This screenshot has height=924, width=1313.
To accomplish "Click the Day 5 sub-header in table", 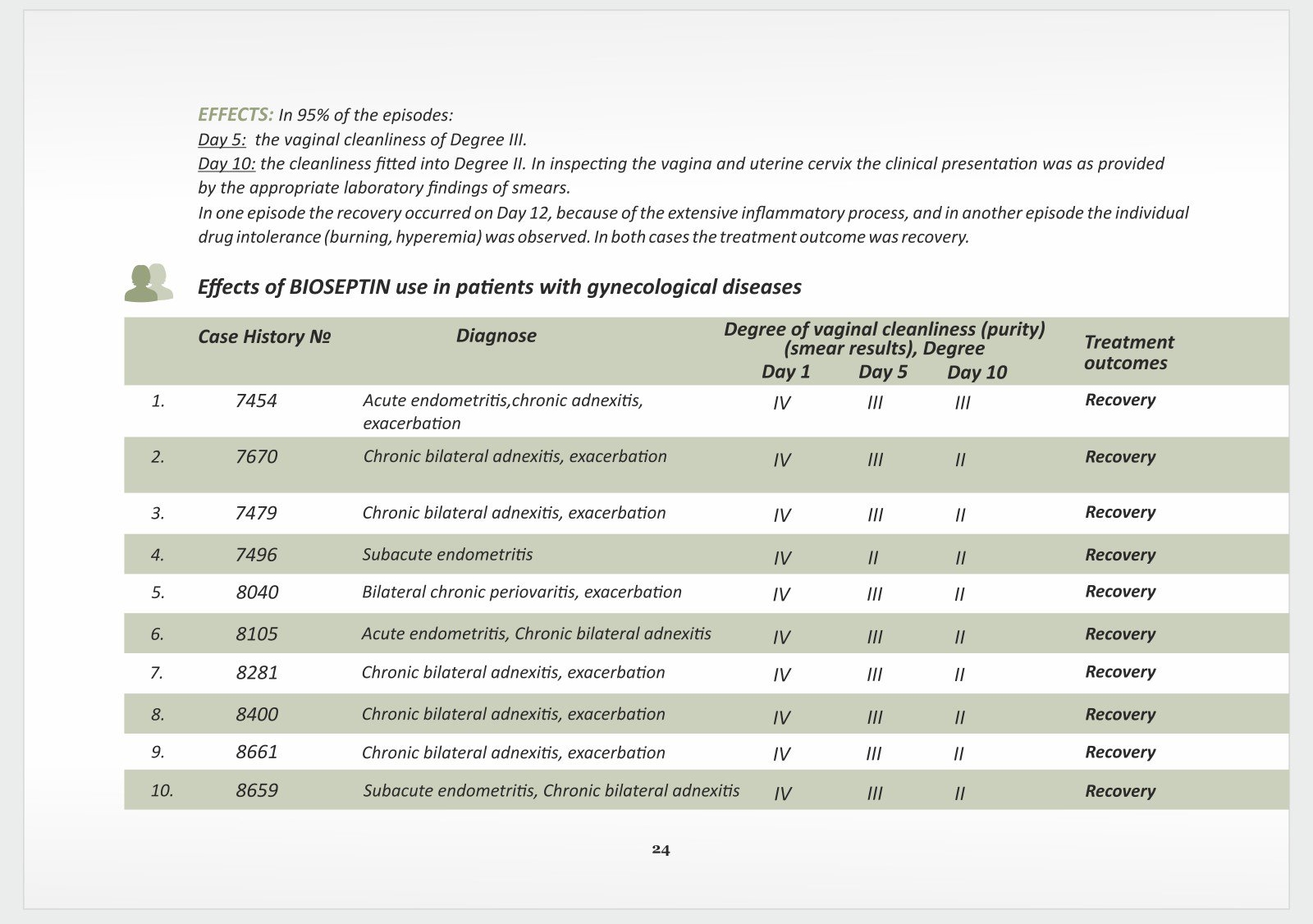I will (883, 372).
